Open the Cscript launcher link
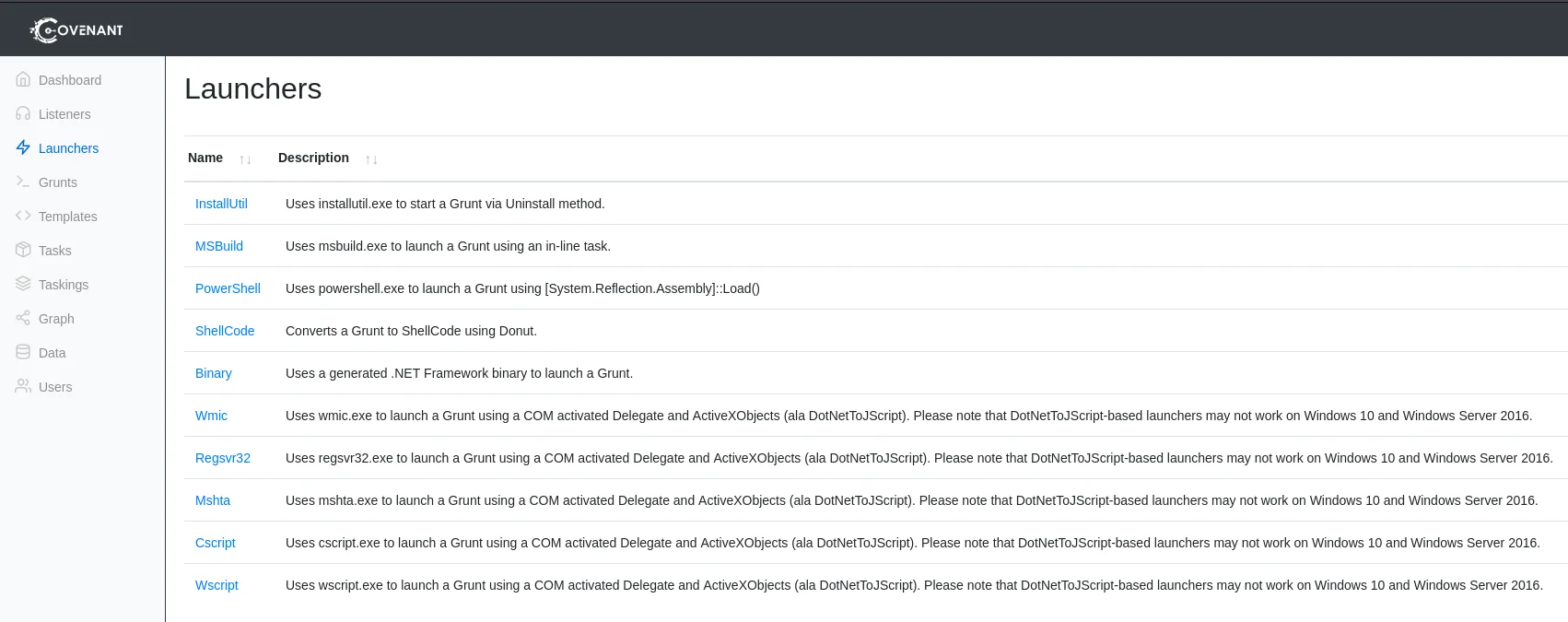 pos(216,543)
